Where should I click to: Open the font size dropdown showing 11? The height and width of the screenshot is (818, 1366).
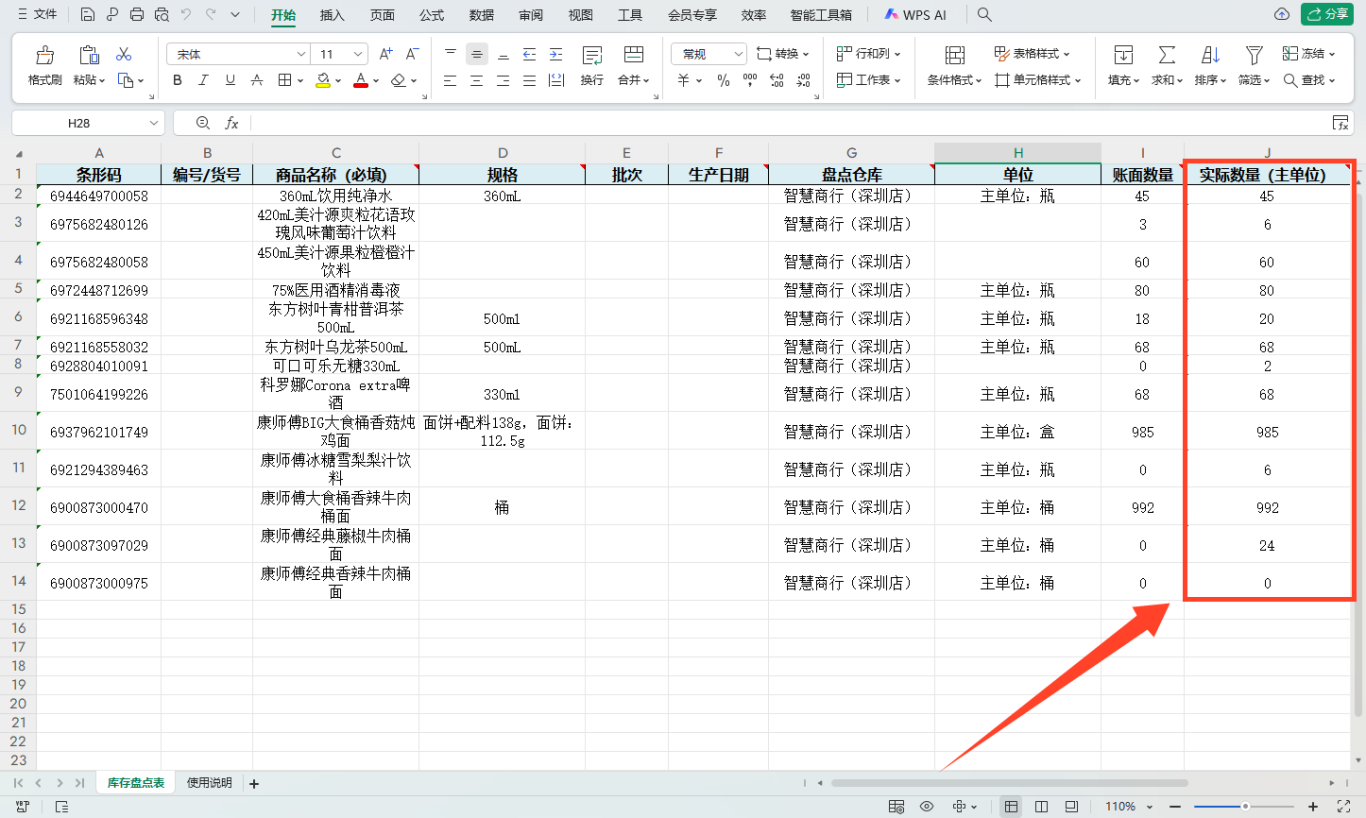click(359, 54)
